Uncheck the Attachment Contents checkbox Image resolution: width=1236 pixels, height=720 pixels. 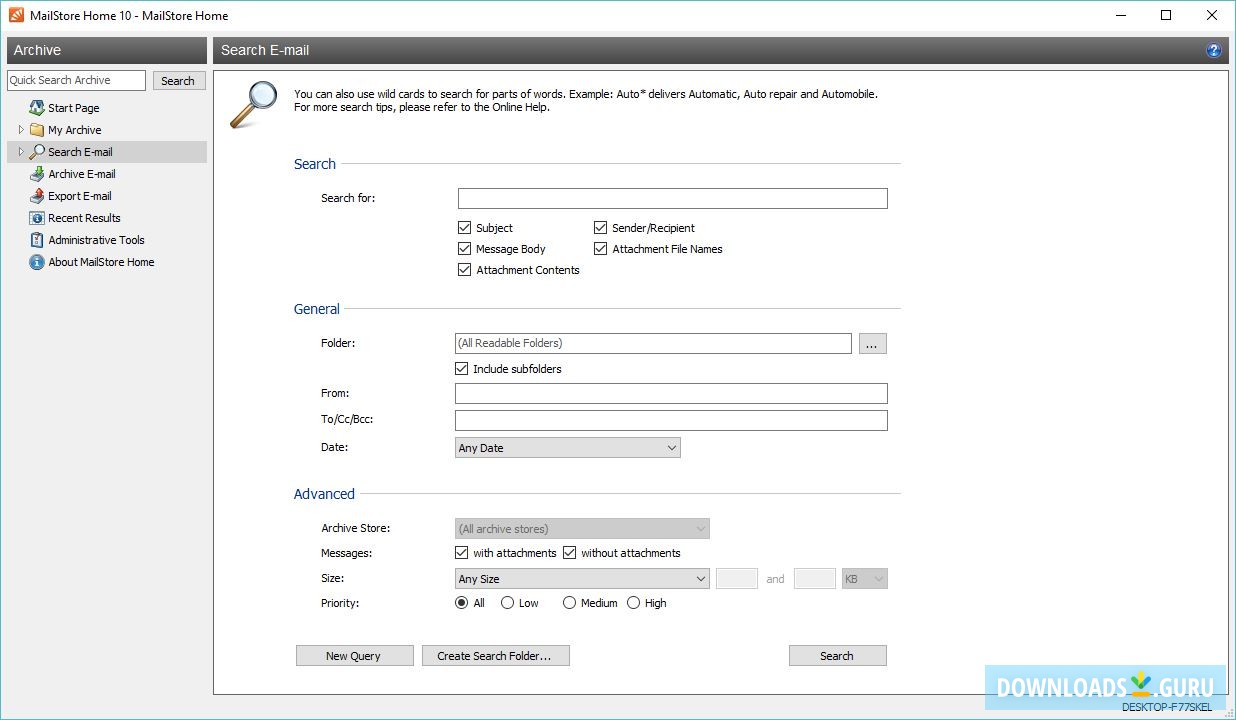click(x=464, y=270)
